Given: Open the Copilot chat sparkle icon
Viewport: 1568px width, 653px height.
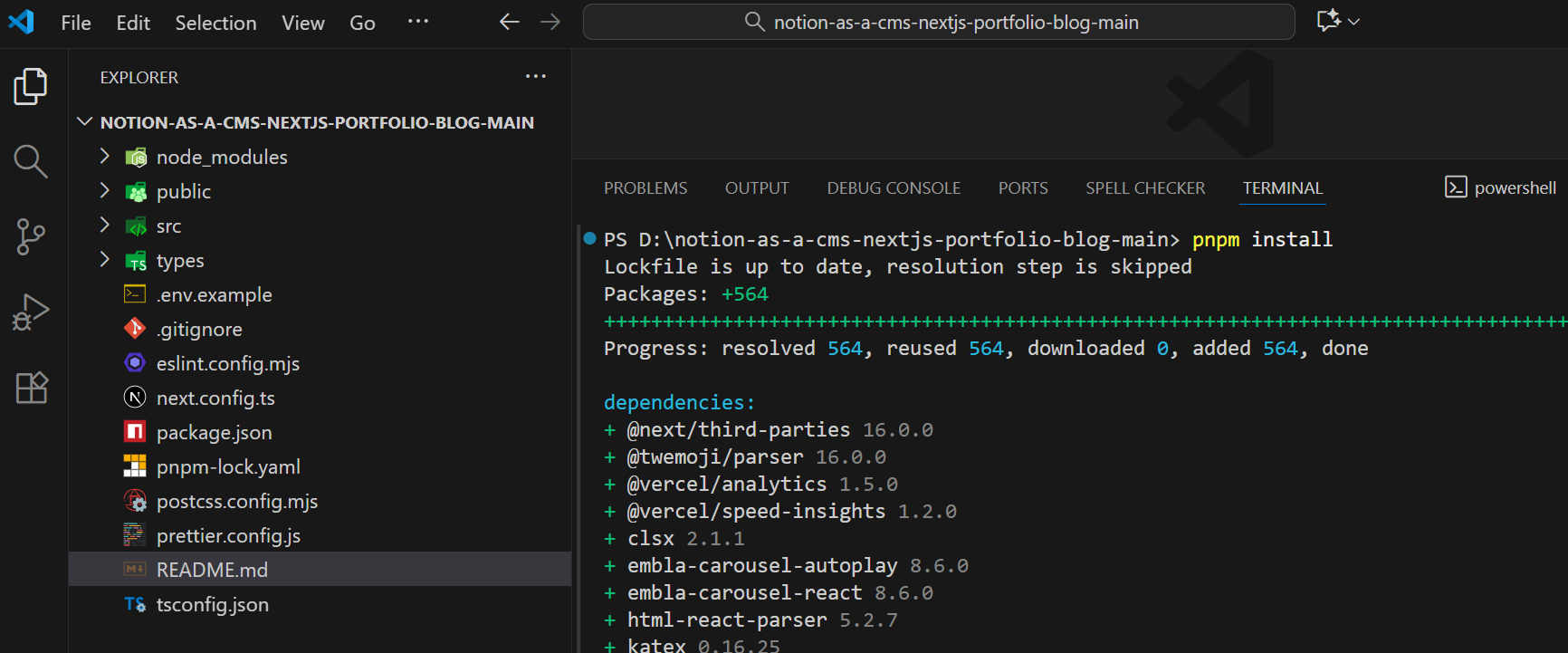Looking at the screenshot, I should point(1328,21).
